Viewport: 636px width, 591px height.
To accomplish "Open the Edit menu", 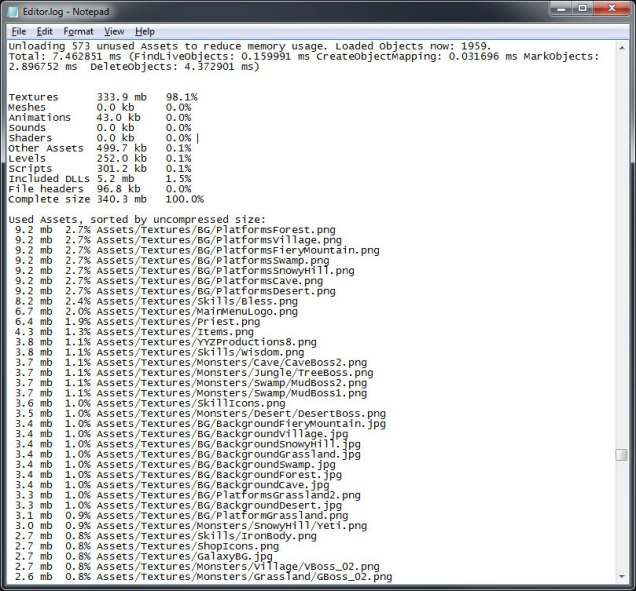I will click(x=45, y=32).
